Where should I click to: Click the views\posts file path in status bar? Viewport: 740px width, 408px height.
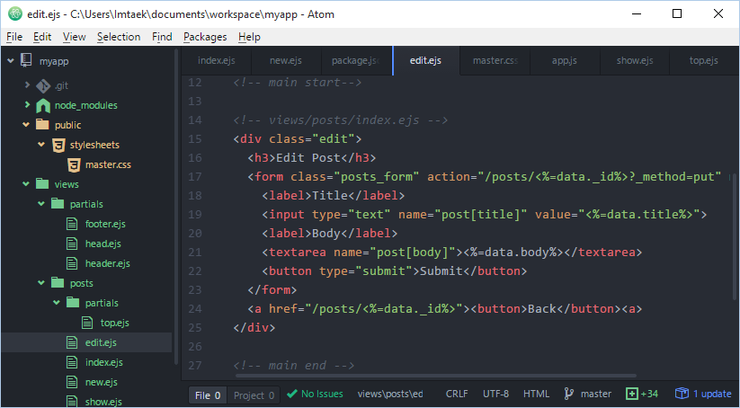click(x=390, y=394)
